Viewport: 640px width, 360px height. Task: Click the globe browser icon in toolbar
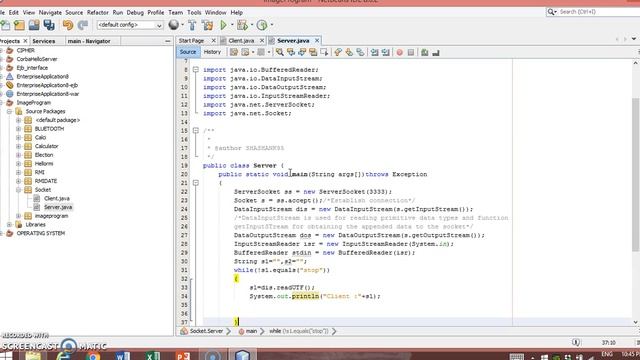pyautogui.click(x=173, y=25)
